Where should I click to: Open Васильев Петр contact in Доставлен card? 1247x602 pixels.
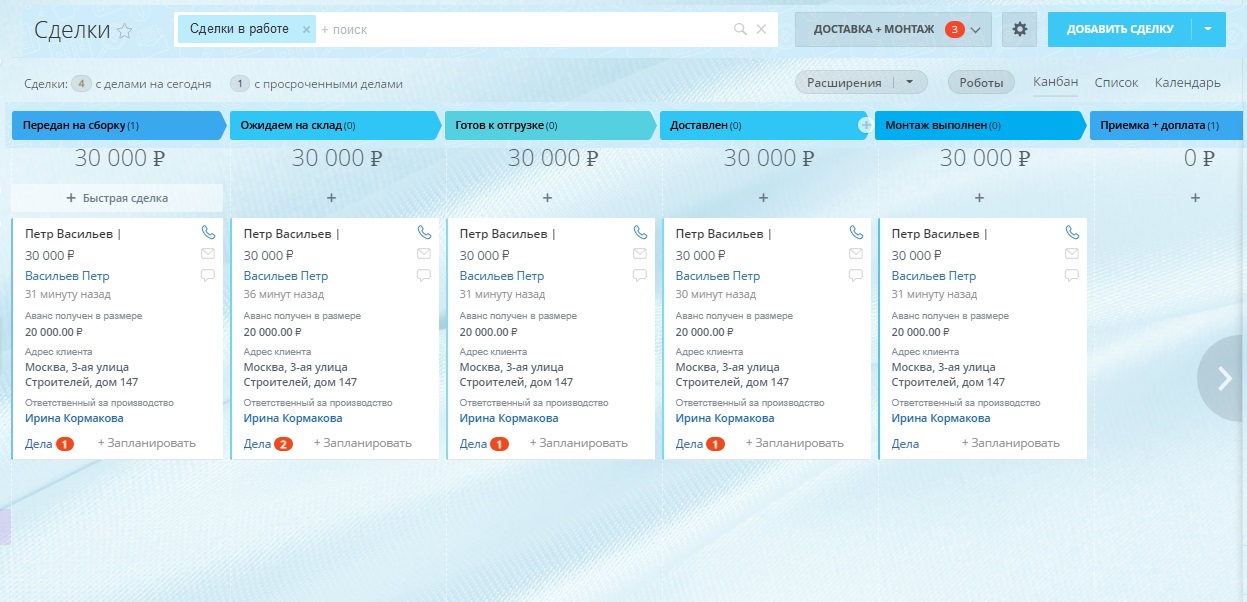718,276
